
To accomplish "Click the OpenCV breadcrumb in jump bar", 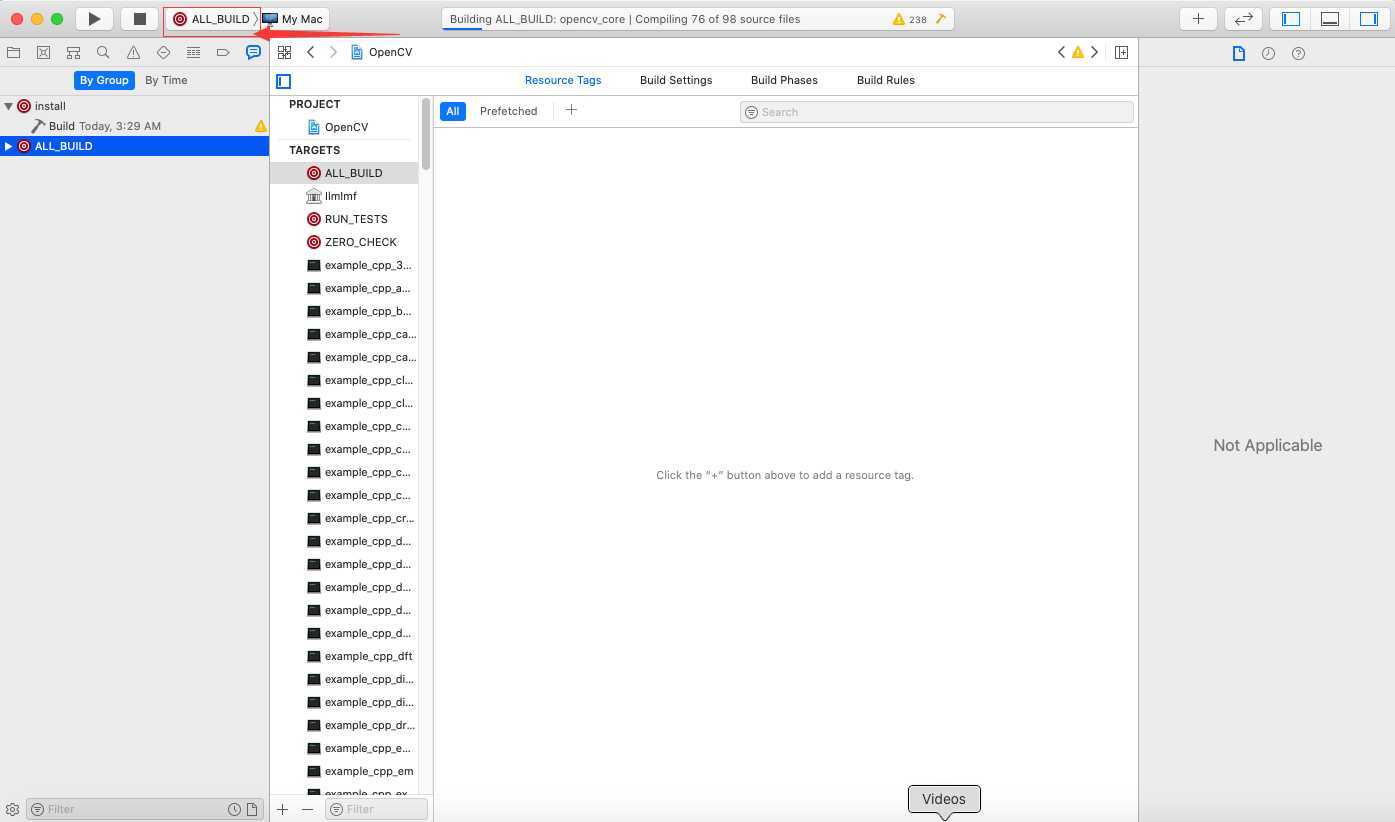I will (381, 52).
